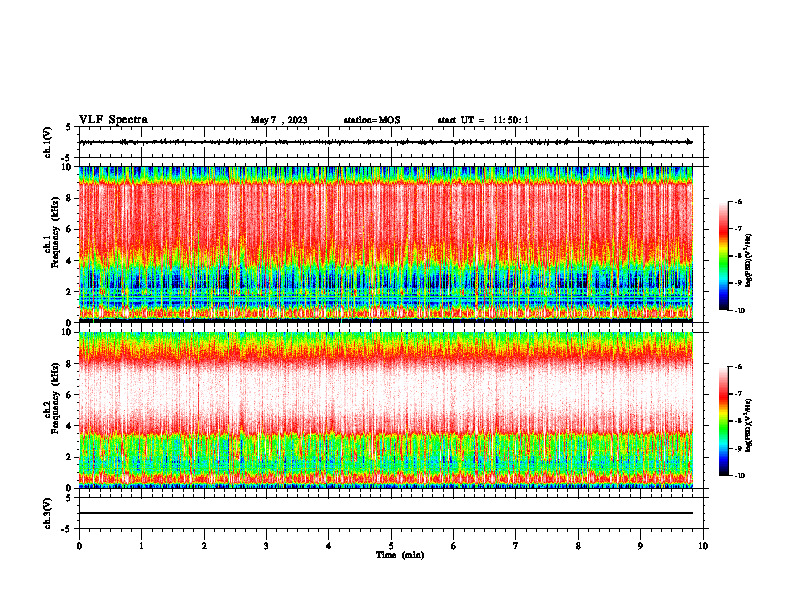Viewport: 792px width, 612px height.
Task: Click the station=MOS label
Action: pos(372,120)
